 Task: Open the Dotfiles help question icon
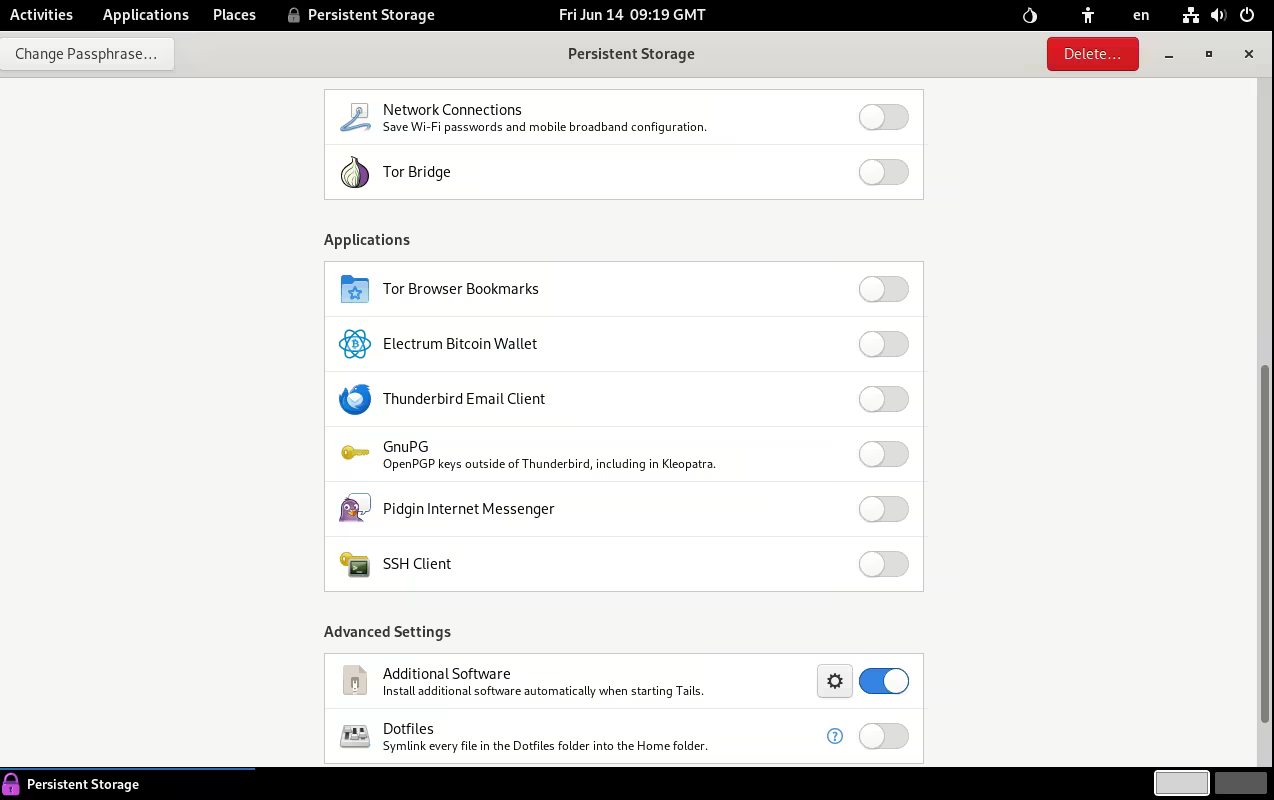pyautogui.click(x=835, y=736)
